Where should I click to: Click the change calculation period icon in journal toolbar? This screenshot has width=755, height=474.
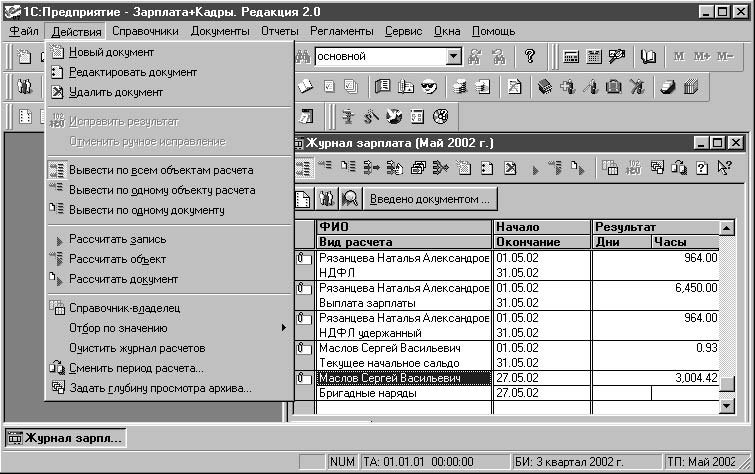679,168
